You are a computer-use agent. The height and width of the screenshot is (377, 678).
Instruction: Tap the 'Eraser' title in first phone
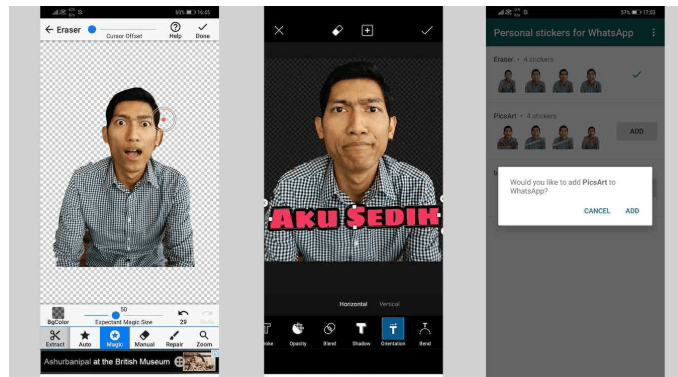(x=68, y=30)
